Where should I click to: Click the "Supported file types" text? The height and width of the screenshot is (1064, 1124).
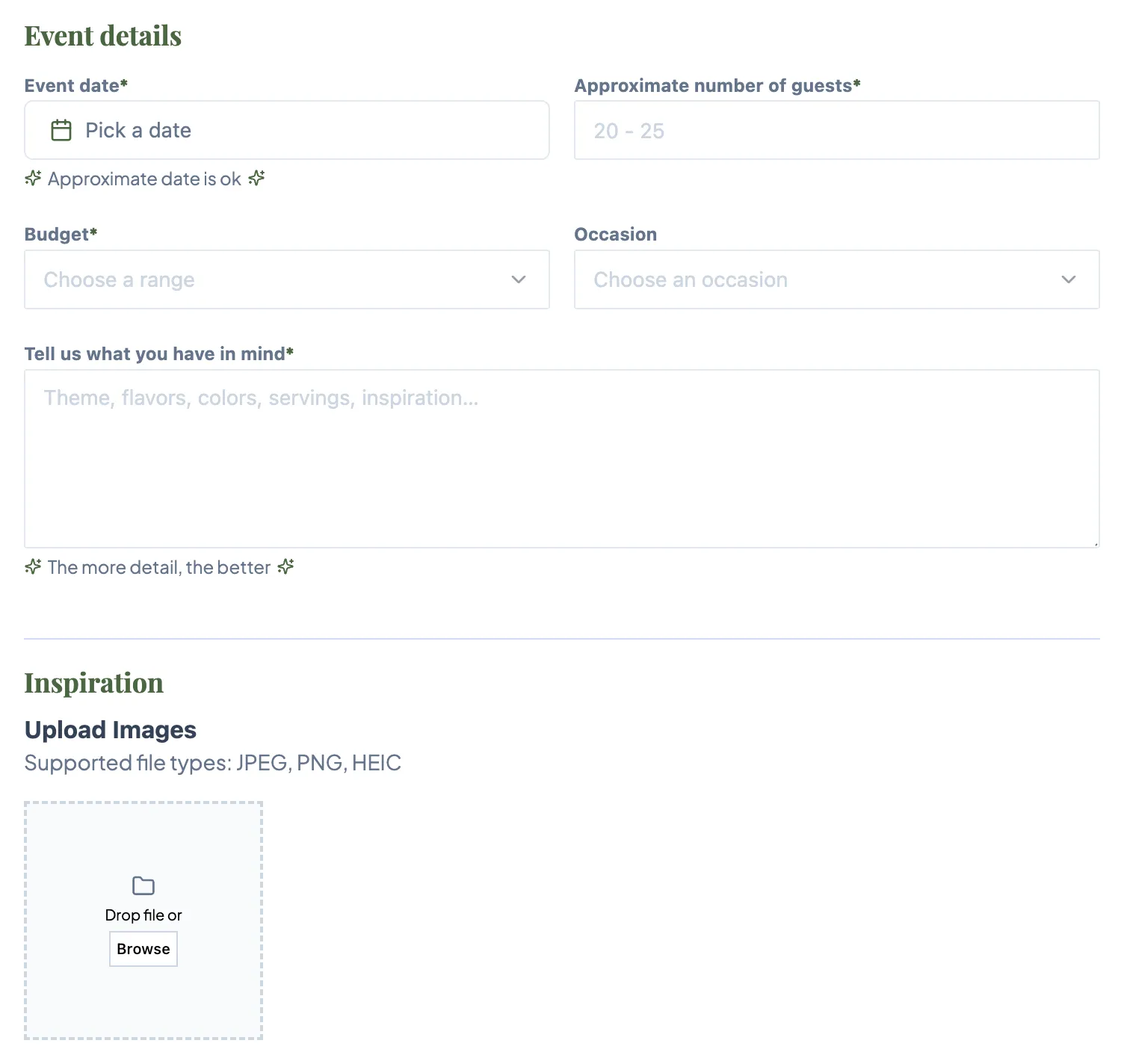click(x=213, y=762)
